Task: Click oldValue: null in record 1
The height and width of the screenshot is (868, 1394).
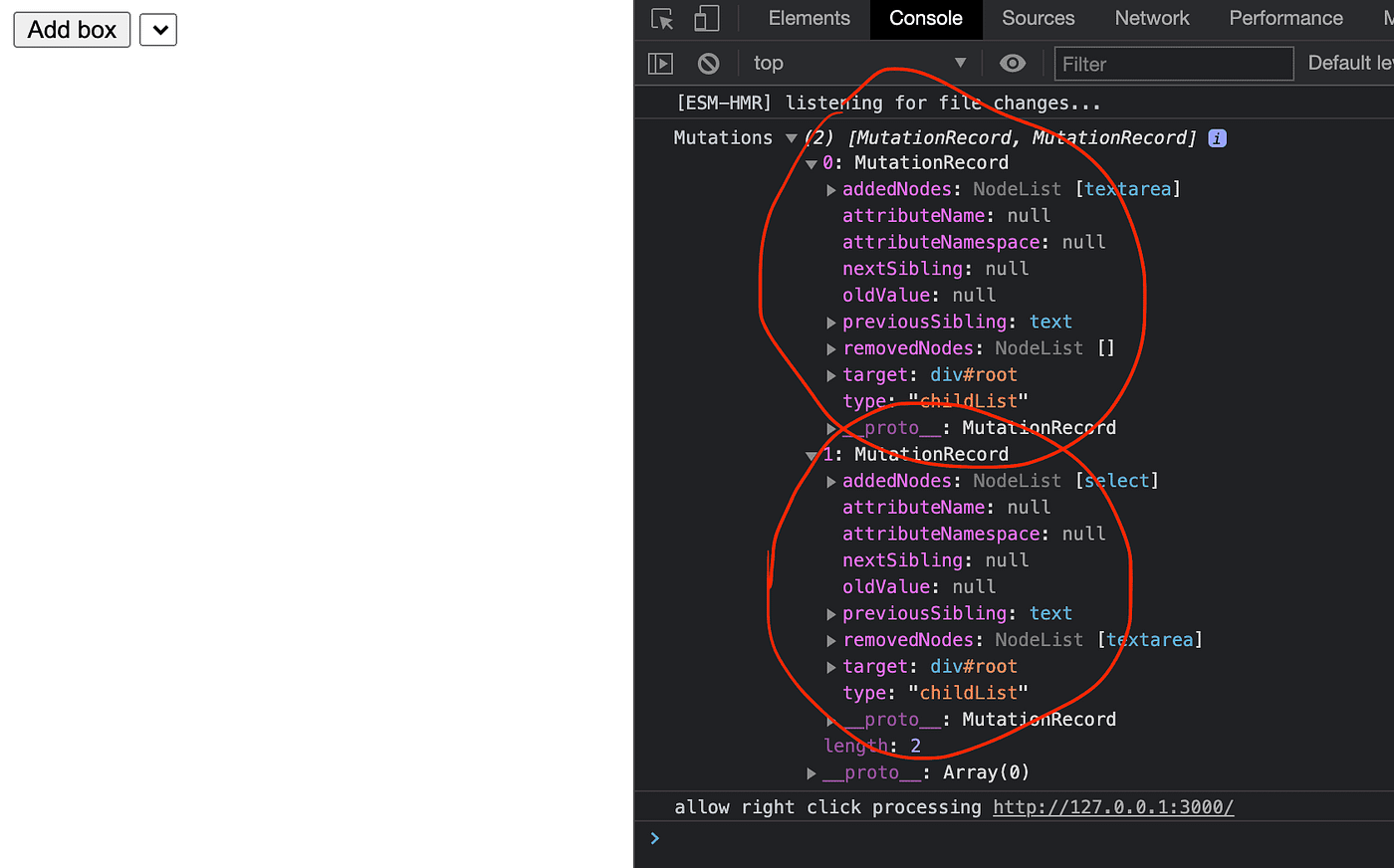Action: click(919, 587)
